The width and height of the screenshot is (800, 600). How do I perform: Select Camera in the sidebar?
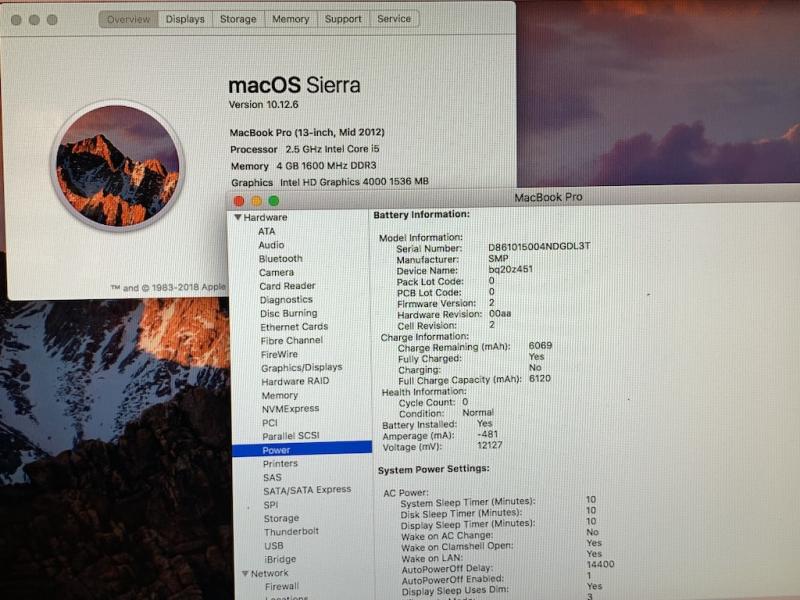pyautogui.click(x=276, y=272)
